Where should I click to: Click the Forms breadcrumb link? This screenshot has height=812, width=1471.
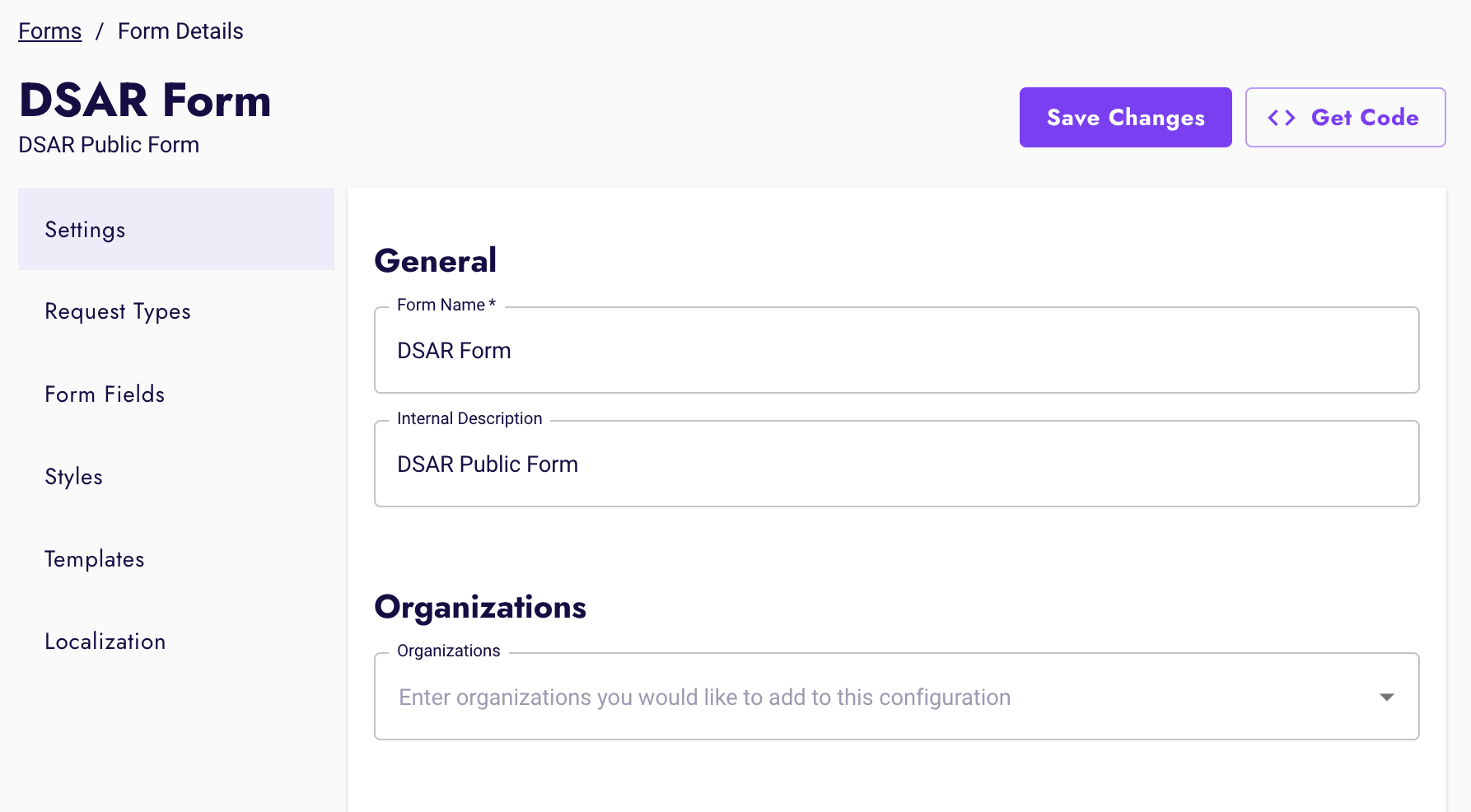(50, 31)
